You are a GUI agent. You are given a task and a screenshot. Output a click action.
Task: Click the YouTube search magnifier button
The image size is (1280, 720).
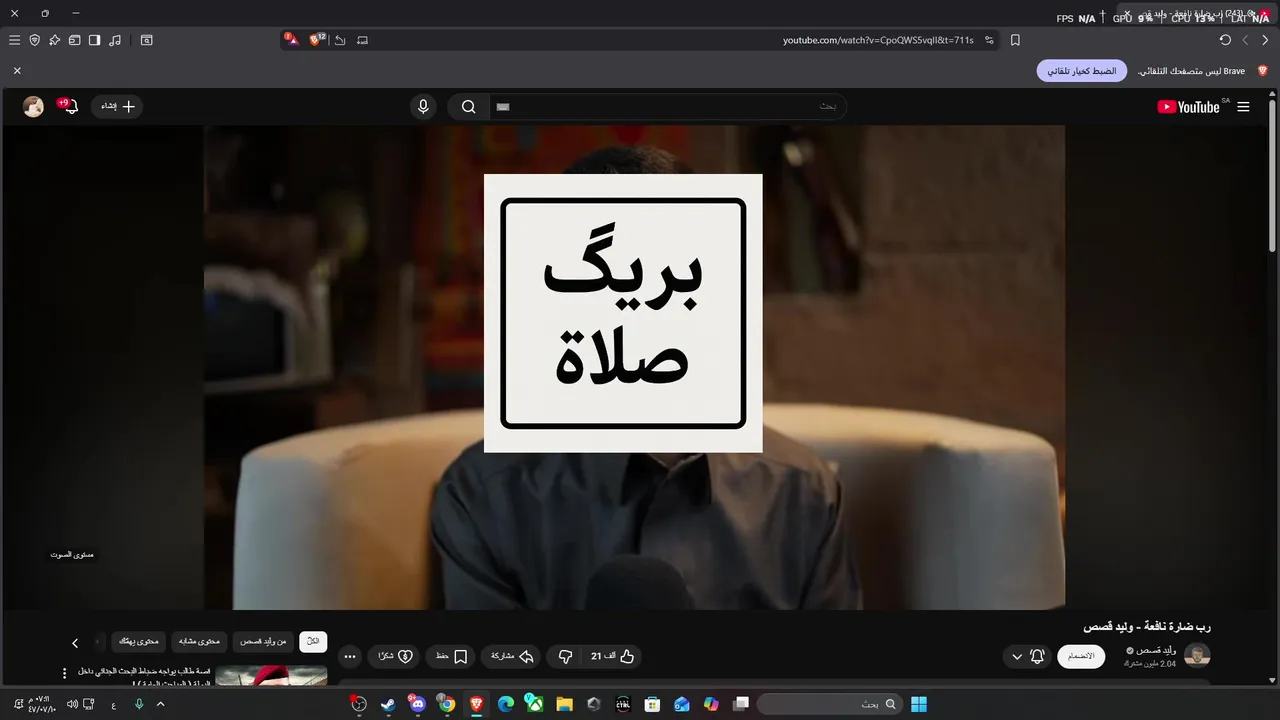(468, 107)
